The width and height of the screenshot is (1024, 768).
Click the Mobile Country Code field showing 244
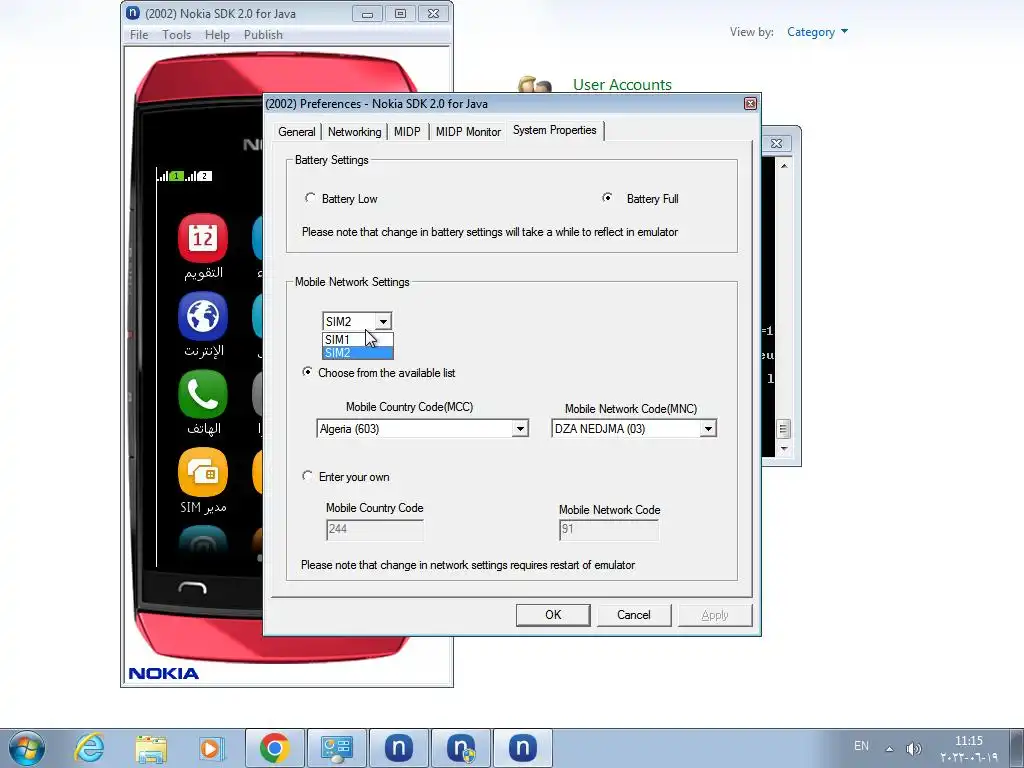click(x=375, y=529)
